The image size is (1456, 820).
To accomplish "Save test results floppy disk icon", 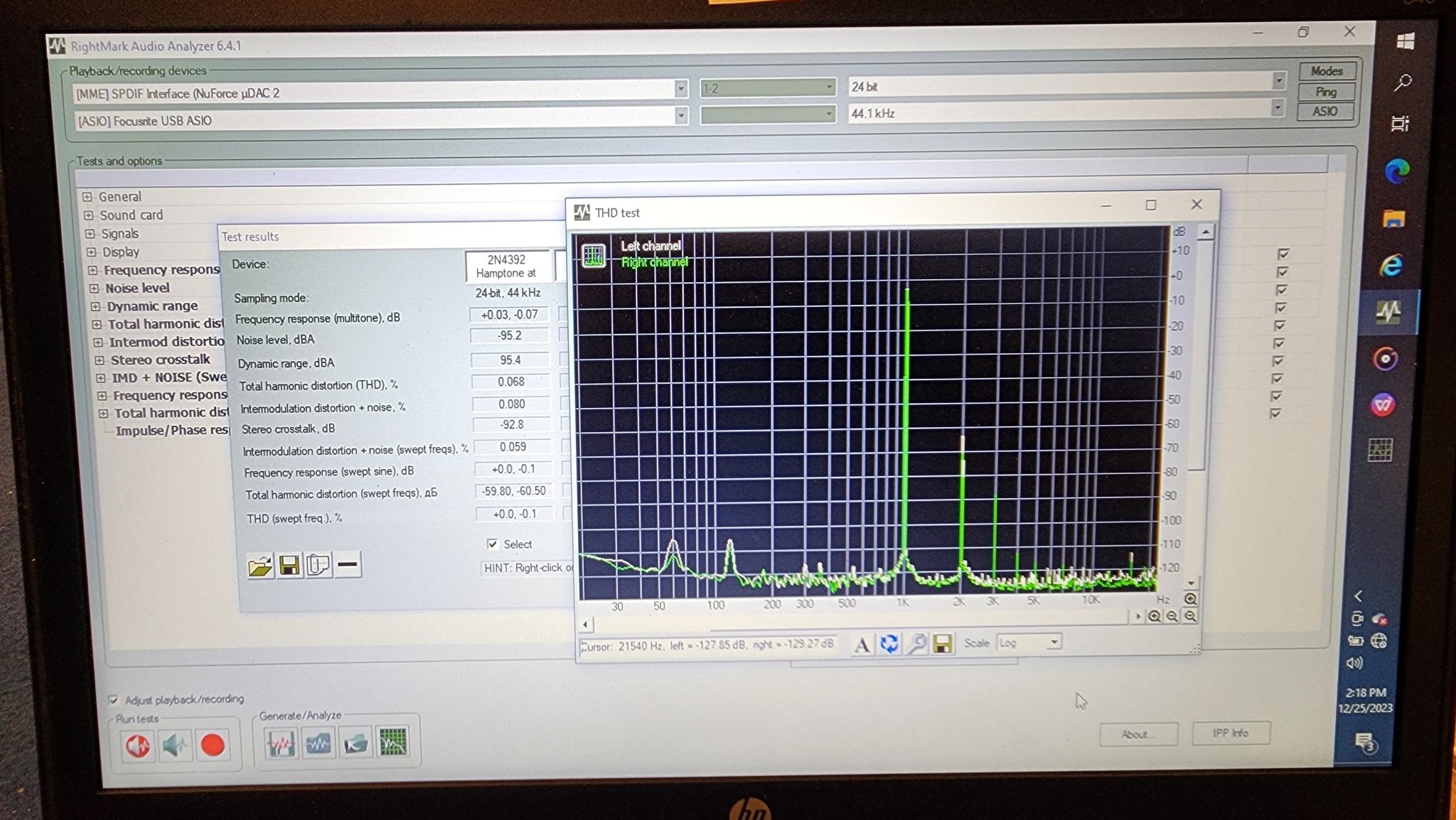I will 289,566.
